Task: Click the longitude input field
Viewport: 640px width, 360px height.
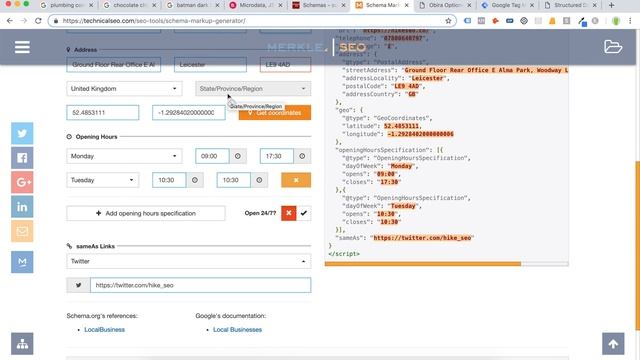Action: 189,113
